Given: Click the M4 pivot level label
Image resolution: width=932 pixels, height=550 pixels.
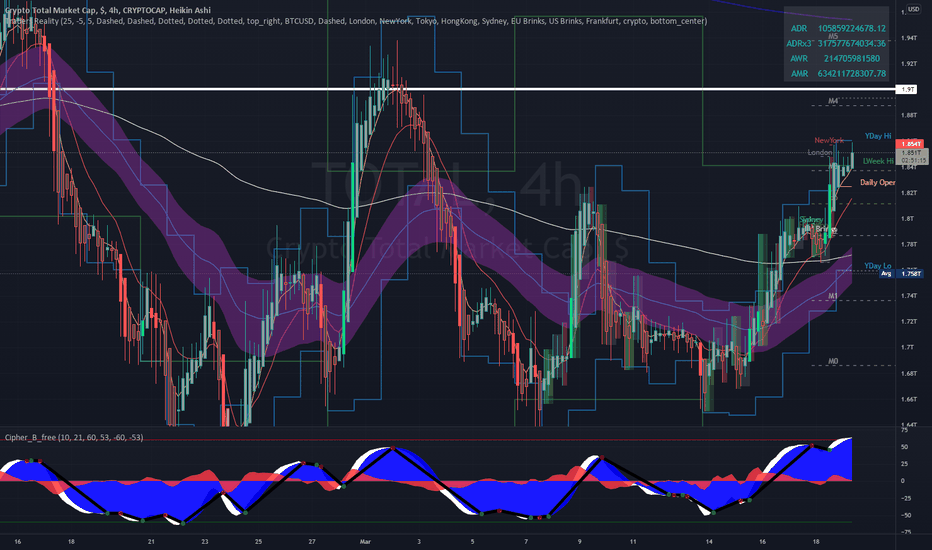Looking at the screenshot, I should (833, 101).
